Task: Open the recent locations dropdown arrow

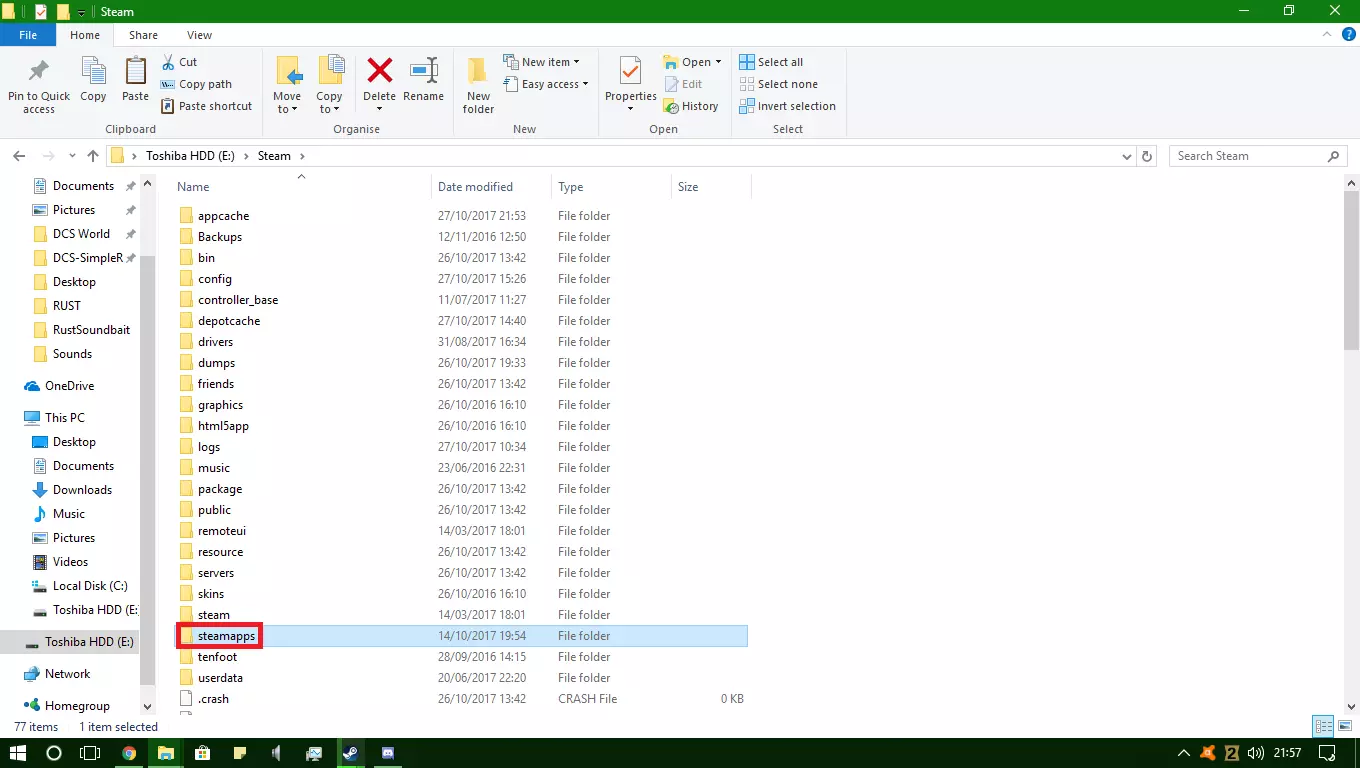Action: tap(72, 156)
